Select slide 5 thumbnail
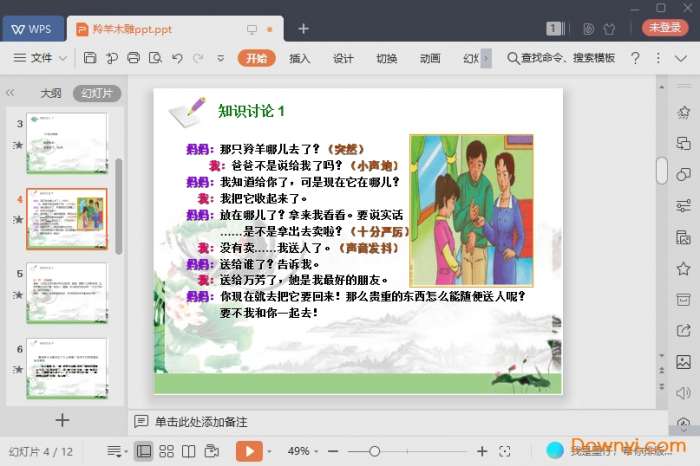The height and width of the screenshot is (466, 700). (67, 293)
